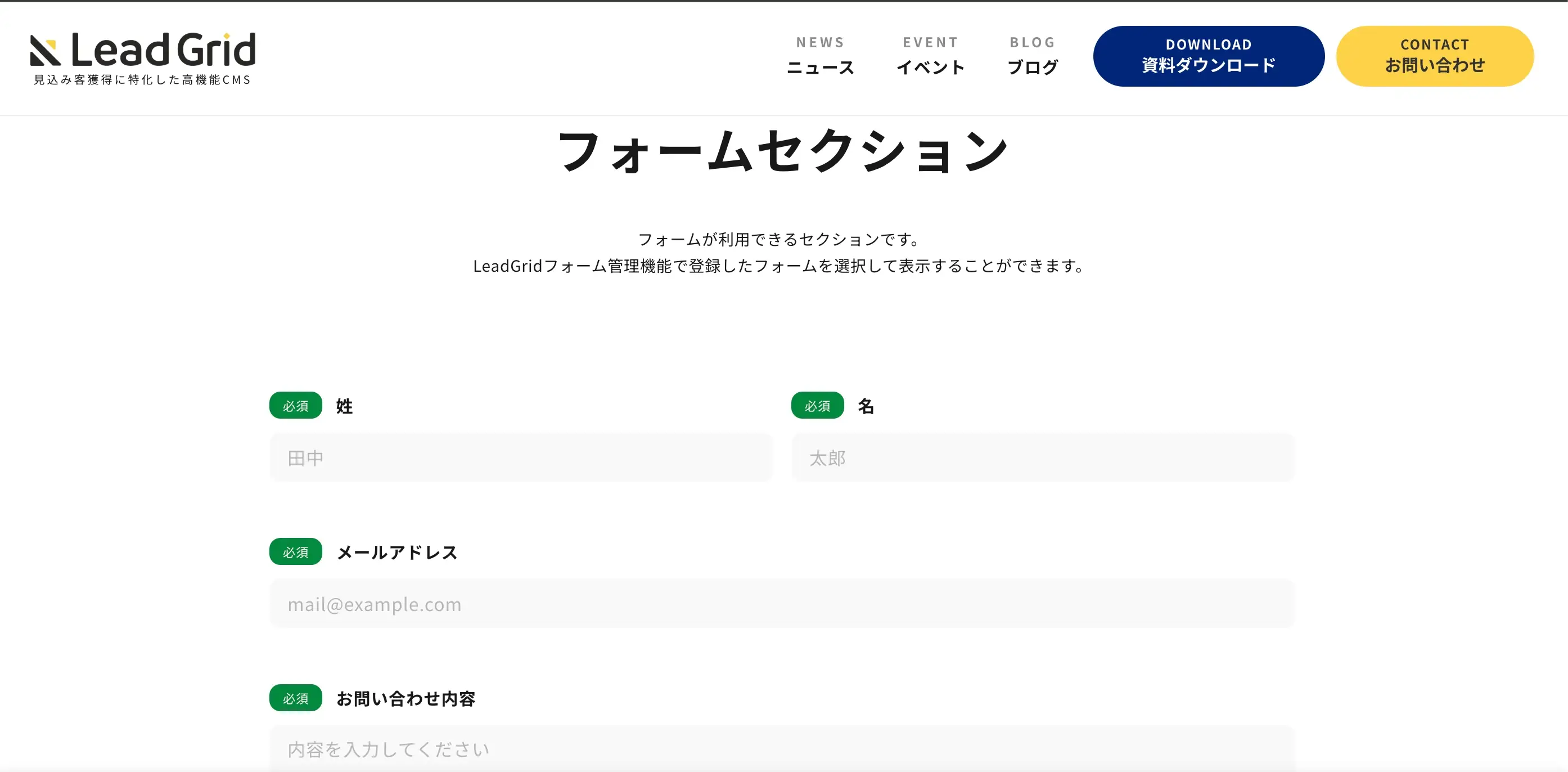
Task: Go to the BLOG ブログ page
Action: (1033, 55)
